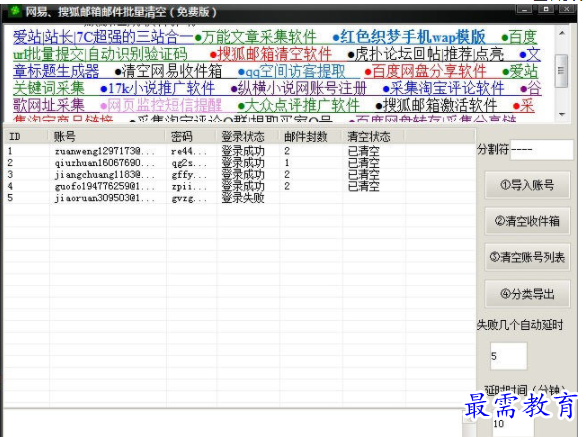Screen dimensions: 586x437
Task: Select account row jiangchuang1183
Action: (x=239, y=175)
